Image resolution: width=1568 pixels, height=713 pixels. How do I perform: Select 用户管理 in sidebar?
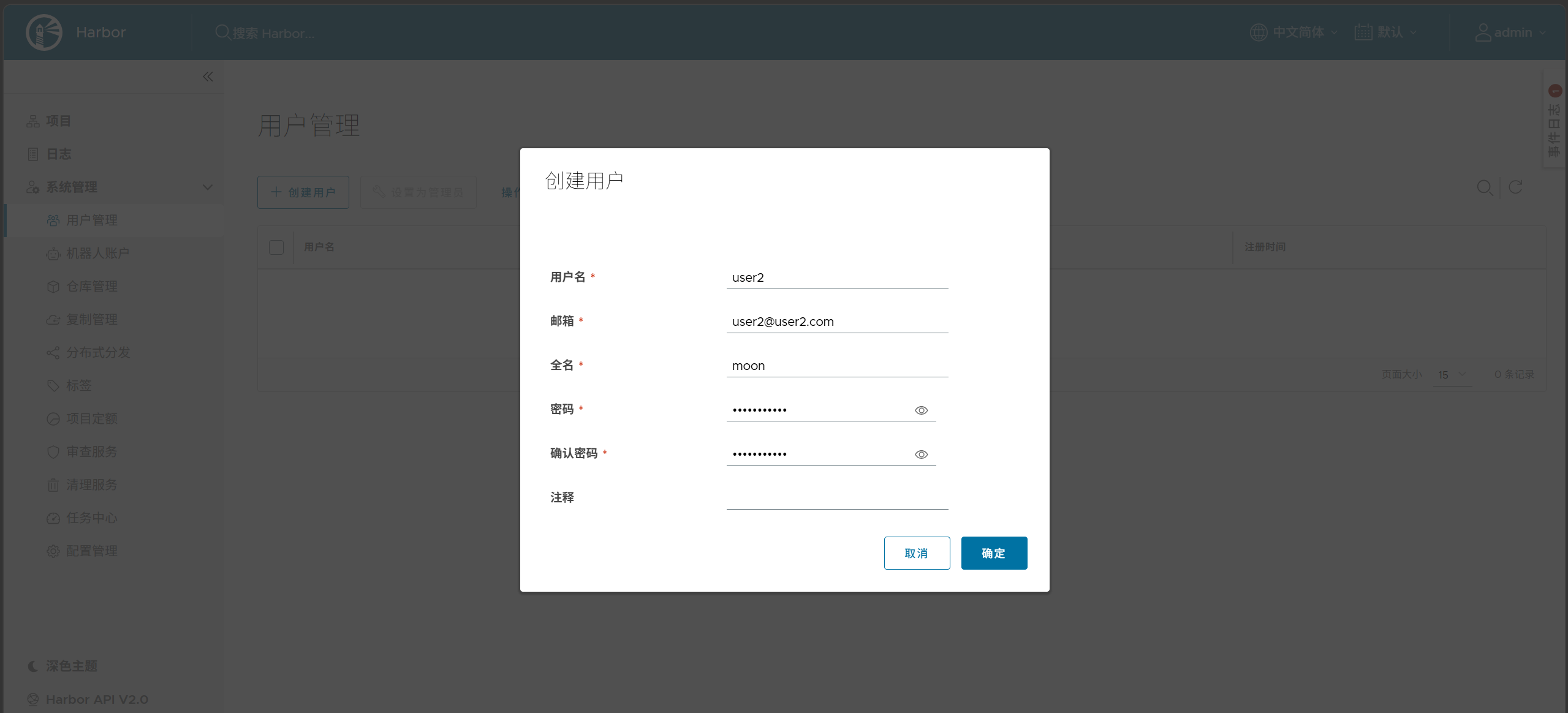tap(115, 220)
